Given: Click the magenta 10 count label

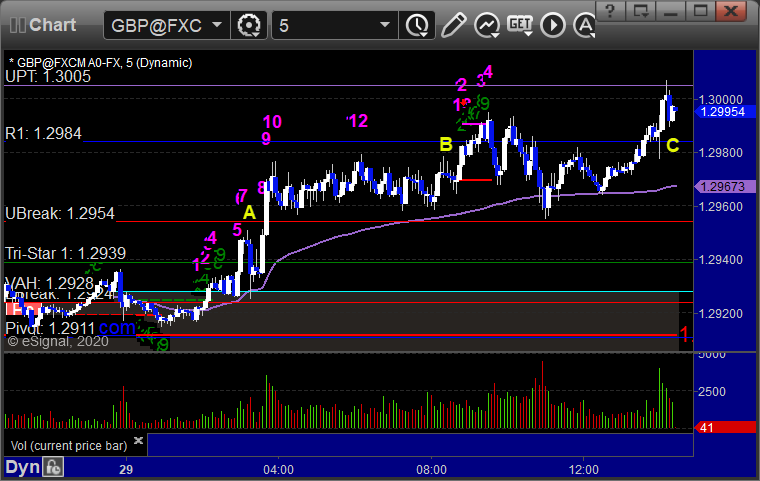Looking at the screenshot, I should coord(272,122).
